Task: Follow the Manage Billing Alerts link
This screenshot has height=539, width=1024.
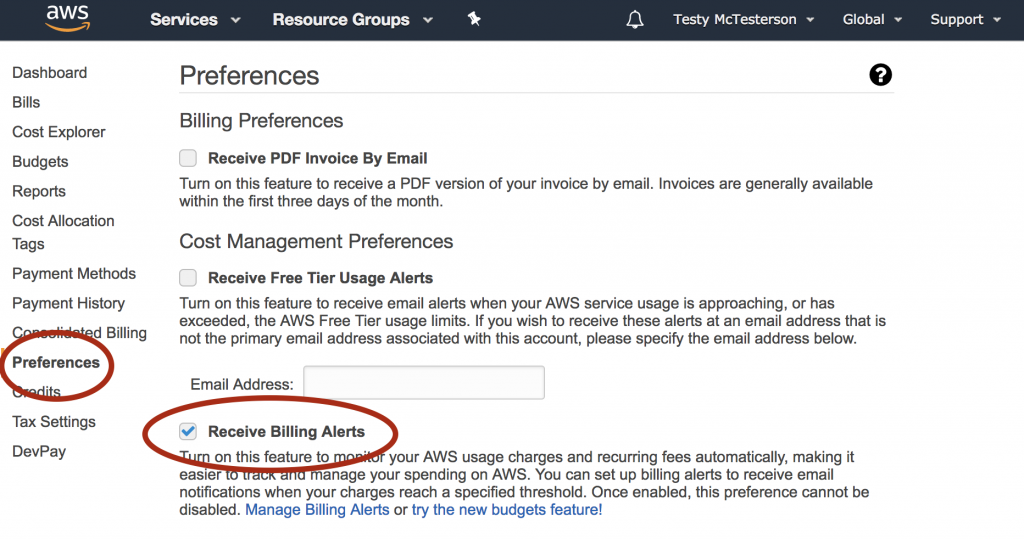Action: 317,510
